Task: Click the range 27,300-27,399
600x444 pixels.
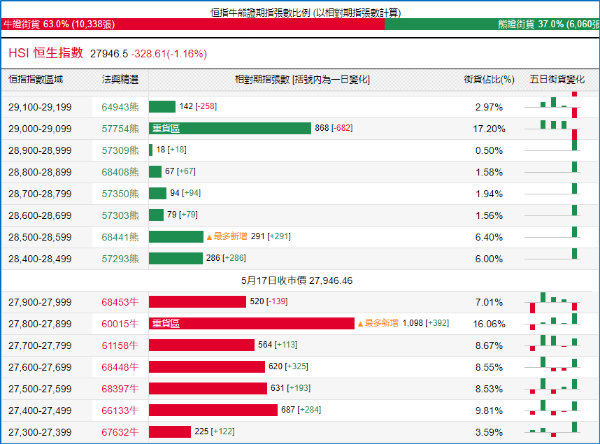Action: (40, 432)
